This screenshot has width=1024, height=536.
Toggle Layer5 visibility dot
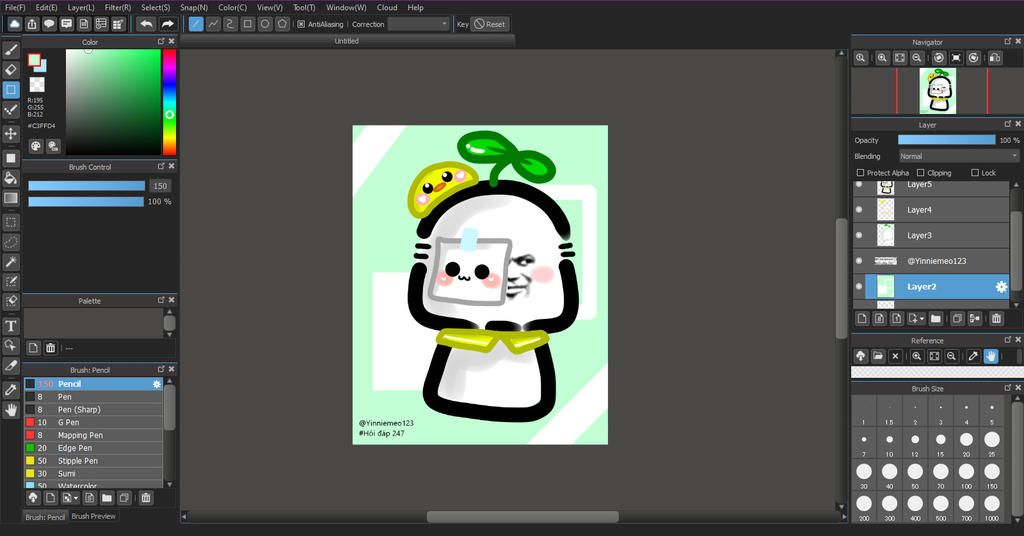click(x=859, y=185)
